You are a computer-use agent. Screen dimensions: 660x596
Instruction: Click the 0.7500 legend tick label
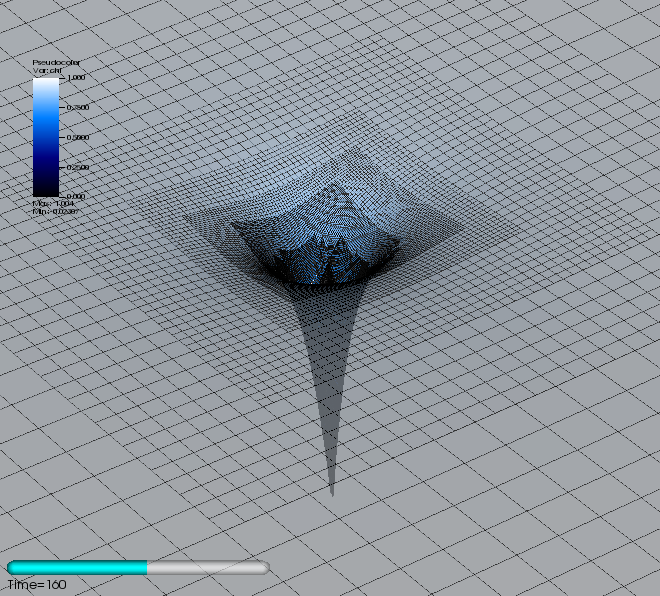pyautogui.click(x=78, y=107)
